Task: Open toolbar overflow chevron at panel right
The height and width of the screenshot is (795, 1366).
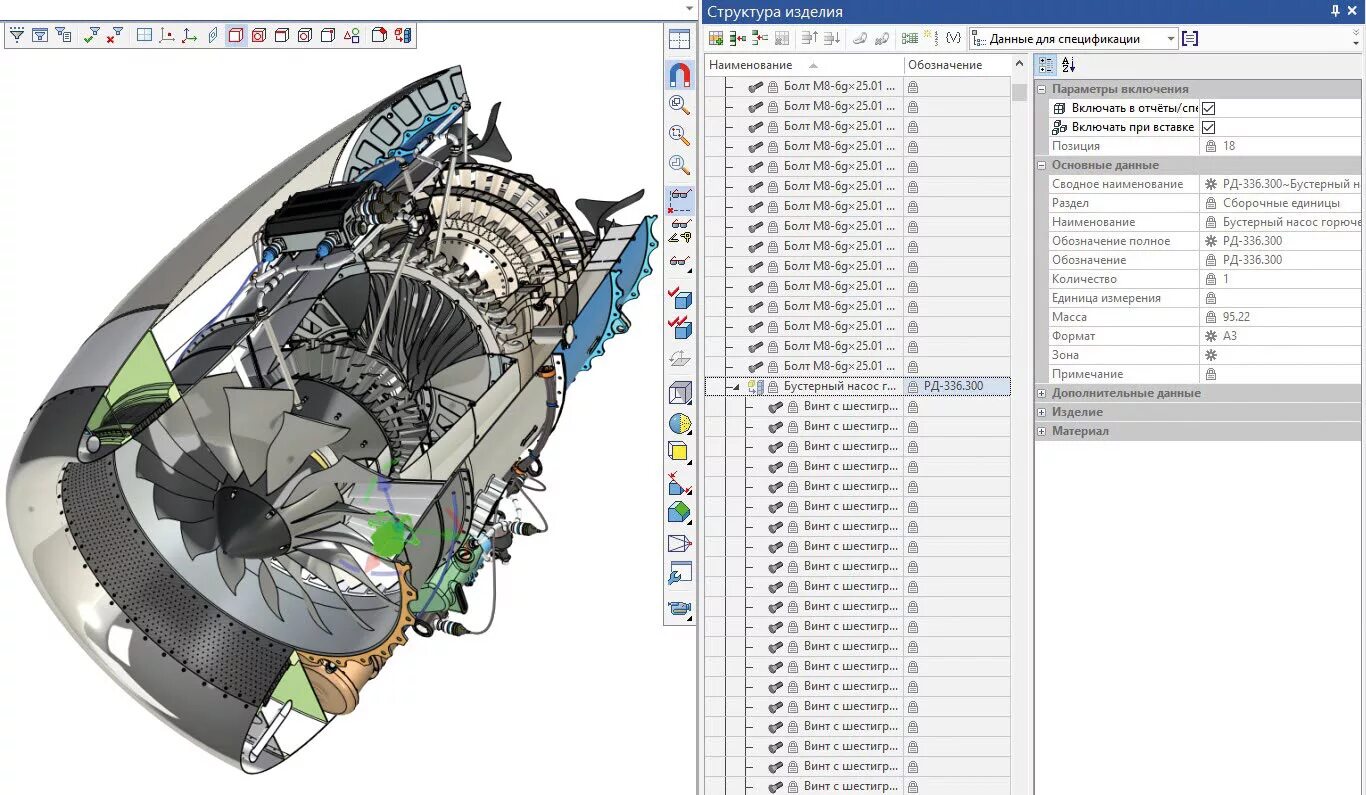Action: tap(1357, 38)
